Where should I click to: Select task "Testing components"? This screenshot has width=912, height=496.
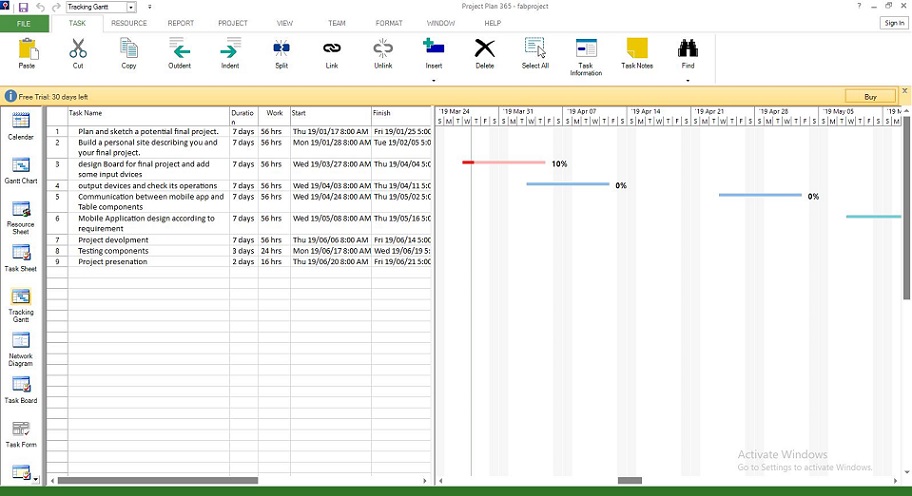(113, 251)
